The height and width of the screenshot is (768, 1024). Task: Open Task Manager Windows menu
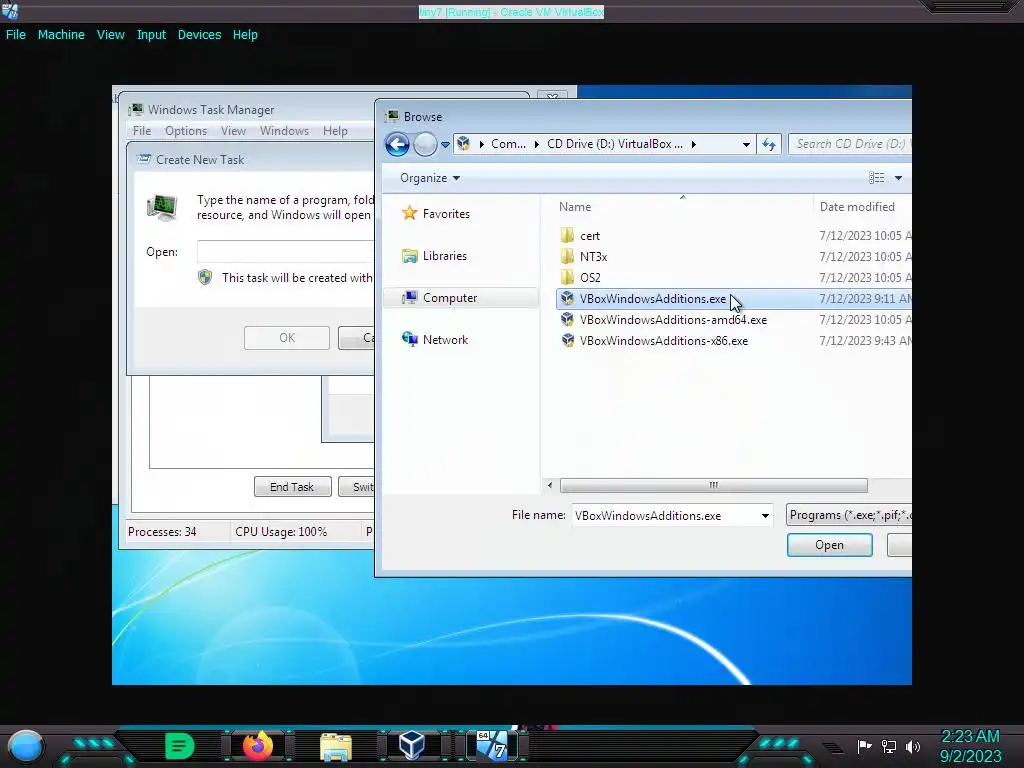[284, 131]
